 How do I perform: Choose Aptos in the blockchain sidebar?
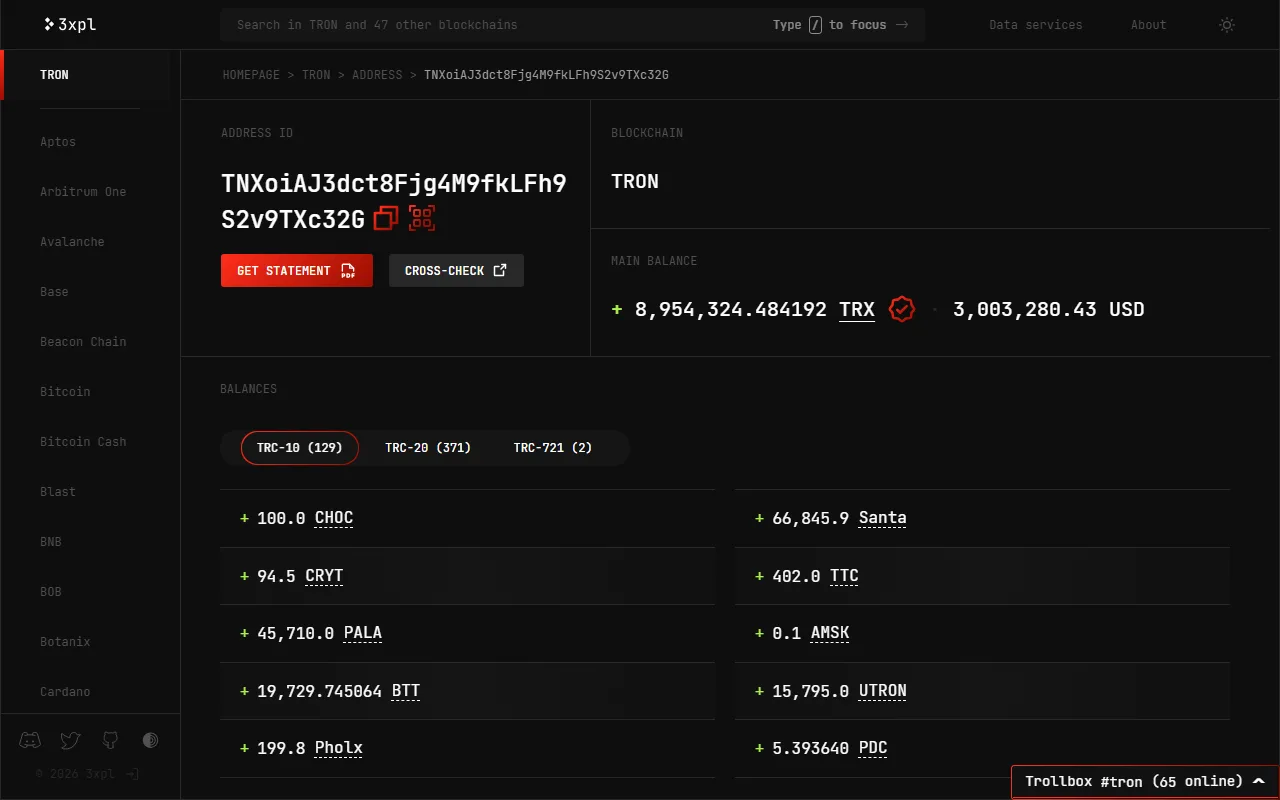58,142
